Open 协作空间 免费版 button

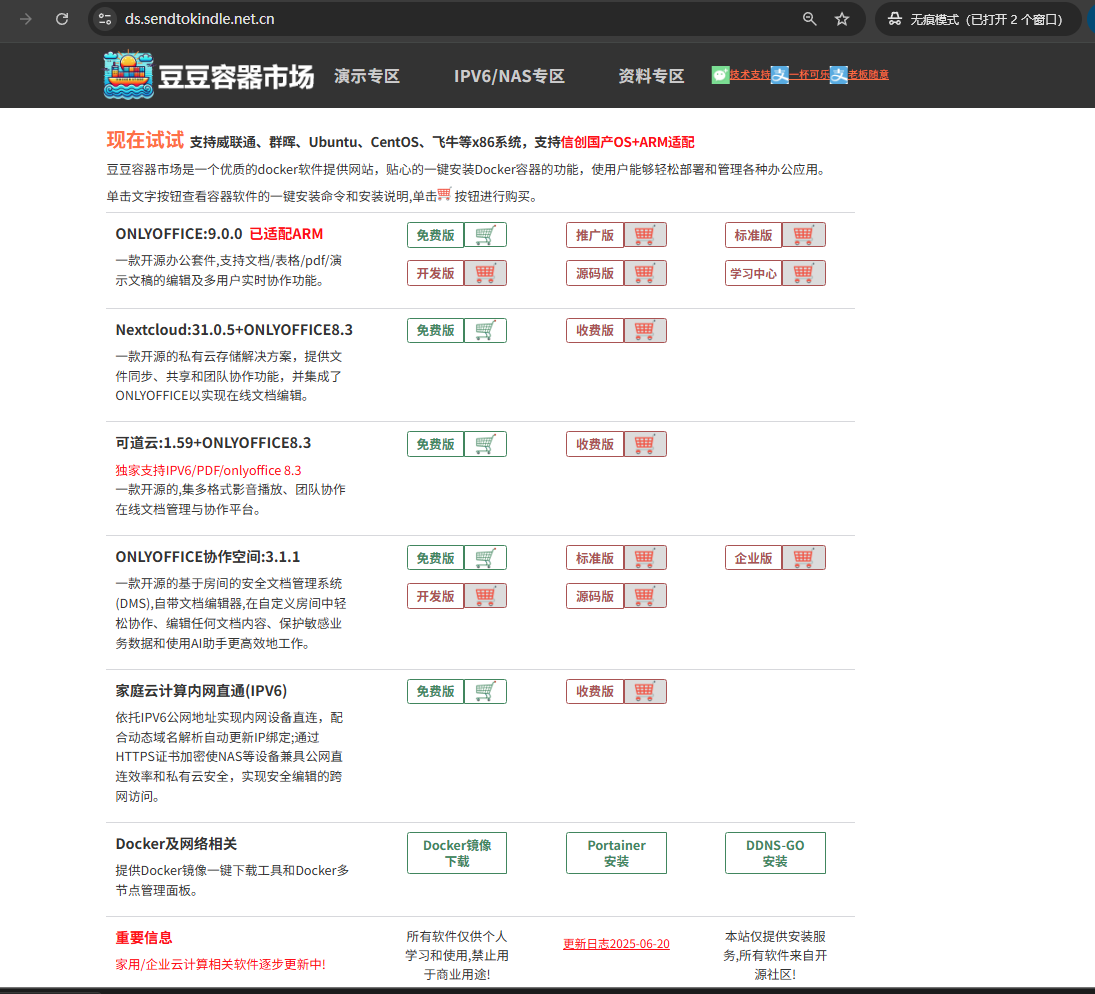coord(436,558)
